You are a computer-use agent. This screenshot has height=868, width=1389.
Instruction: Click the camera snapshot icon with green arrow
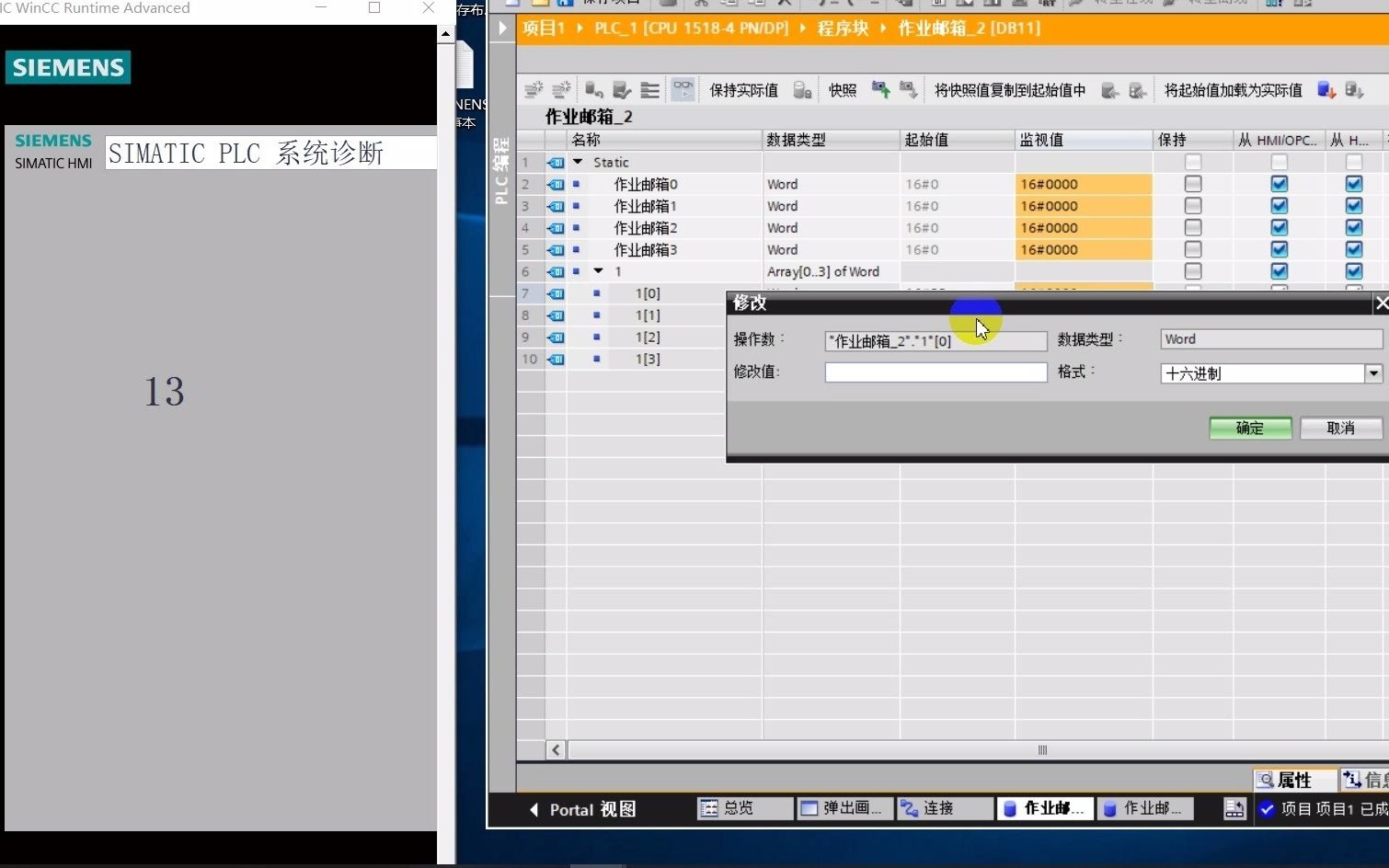[880, 89]
